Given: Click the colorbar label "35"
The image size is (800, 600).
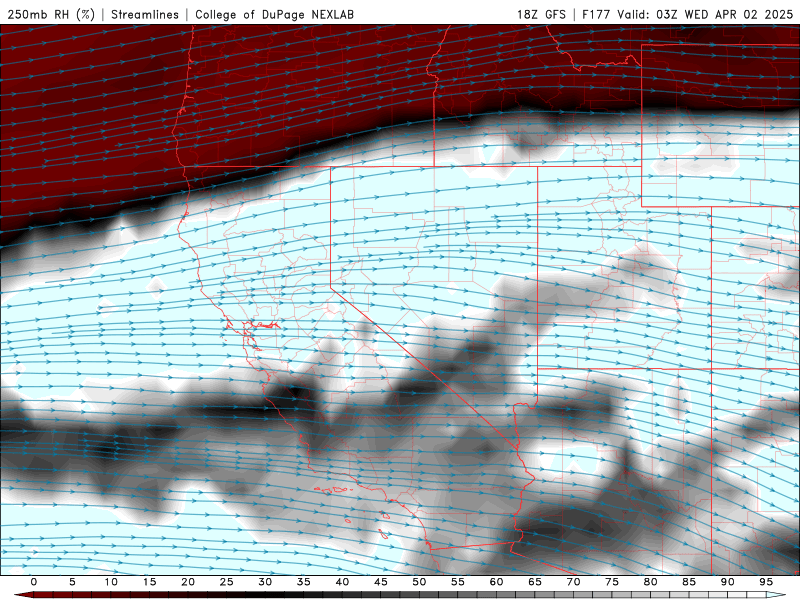Looking at the screenshot, I should point(304,582).
